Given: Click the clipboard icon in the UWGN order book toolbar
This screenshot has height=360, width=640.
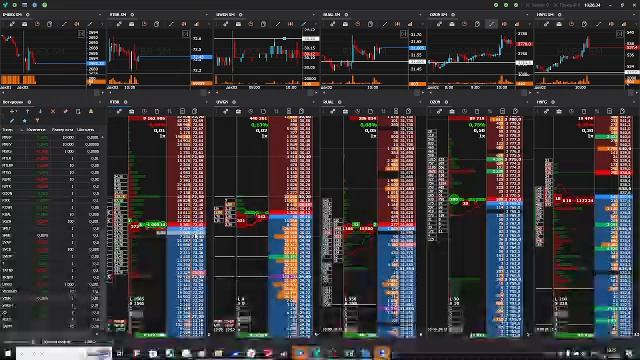Looking at the screenshot, I should click(x=302, y=111).
